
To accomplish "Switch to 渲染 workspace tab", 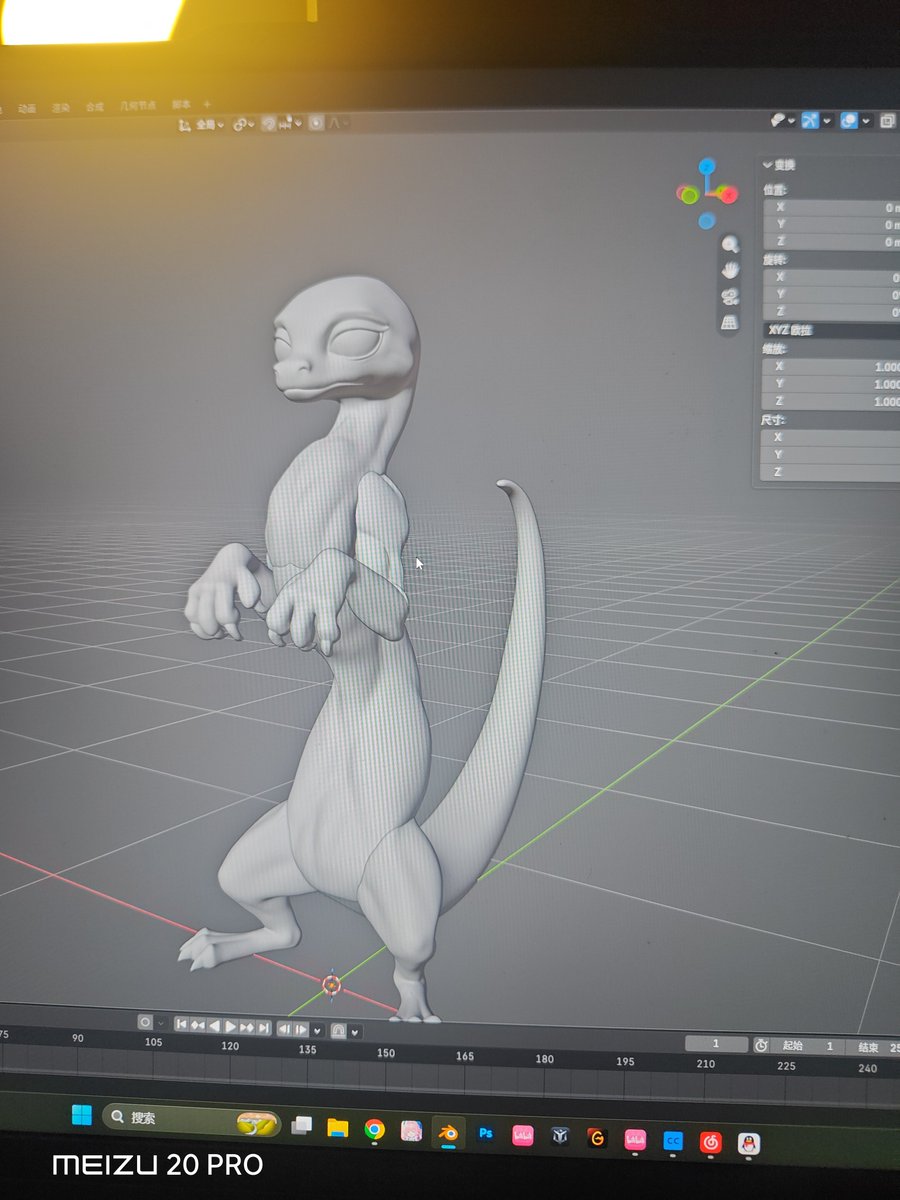I will (x=61, y=108).
